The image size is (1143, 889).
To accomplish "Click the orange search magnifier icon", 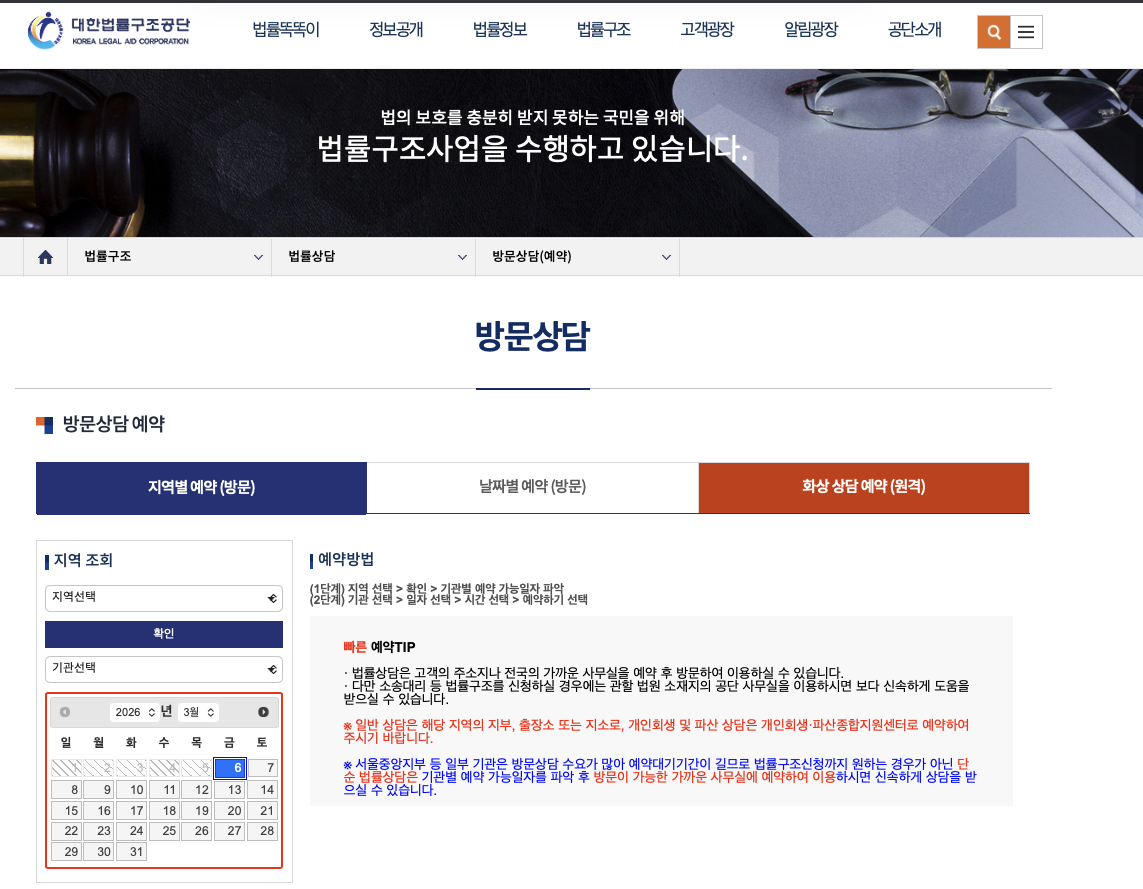I will point(992,31).
